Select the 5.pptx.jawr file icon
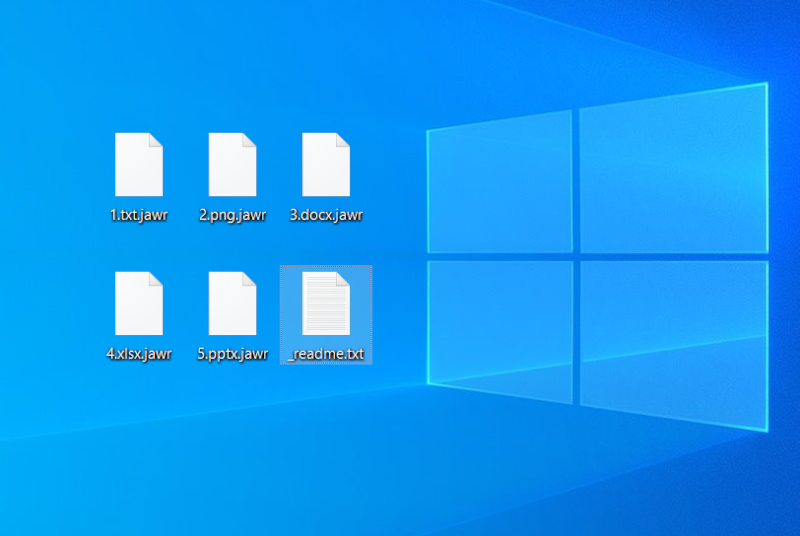 coord(232,303)
